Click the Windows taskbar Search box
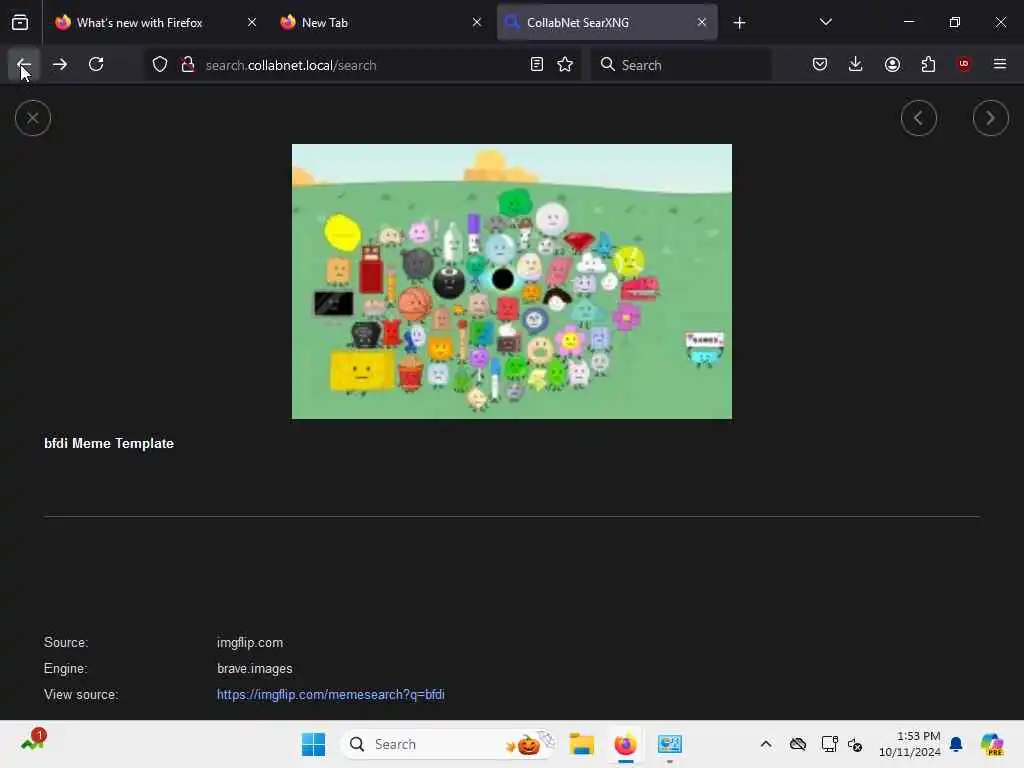 coord(448,744)
